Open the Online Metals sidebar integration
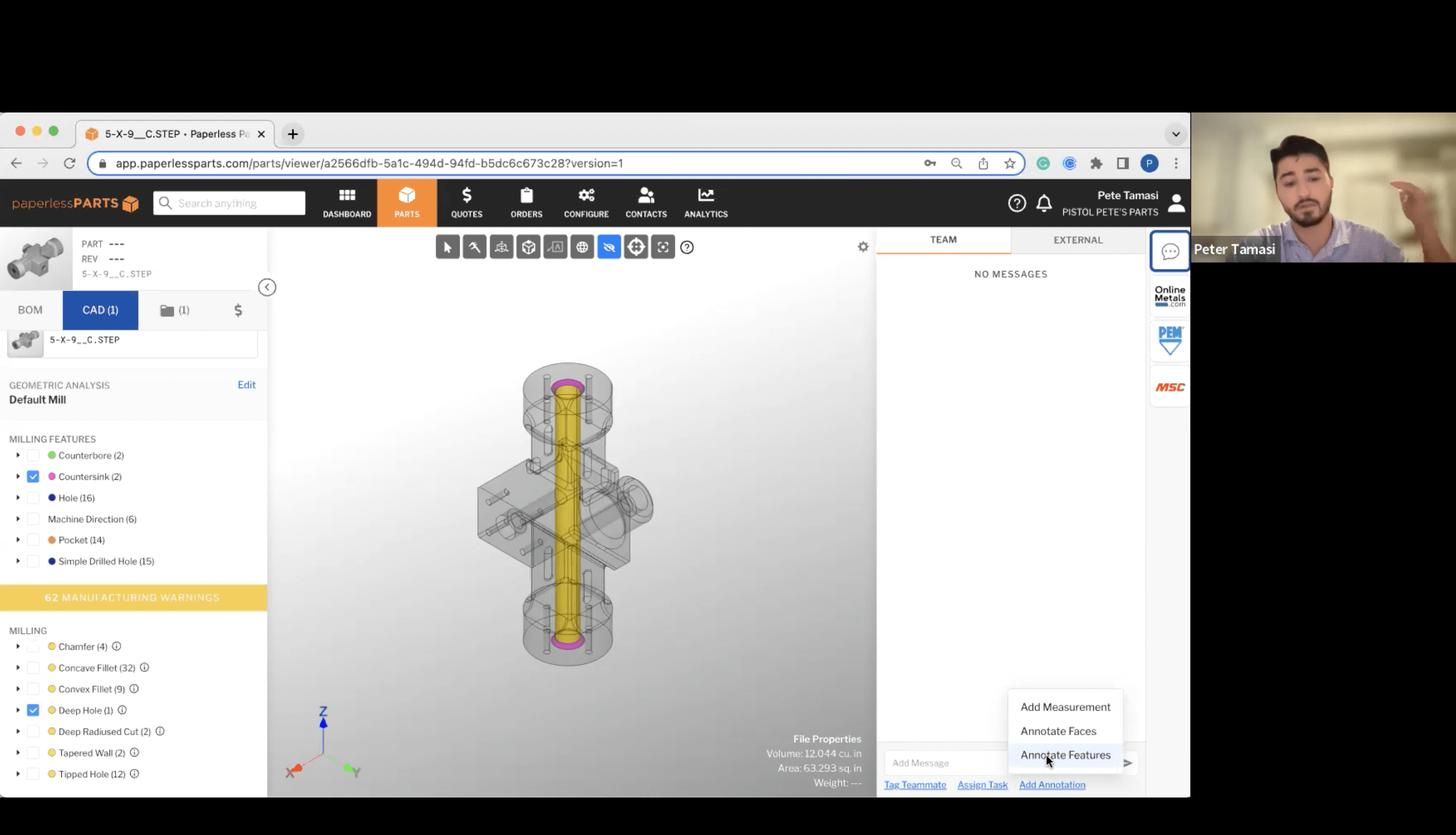 pyautogui.click(x=1170, y=296)
